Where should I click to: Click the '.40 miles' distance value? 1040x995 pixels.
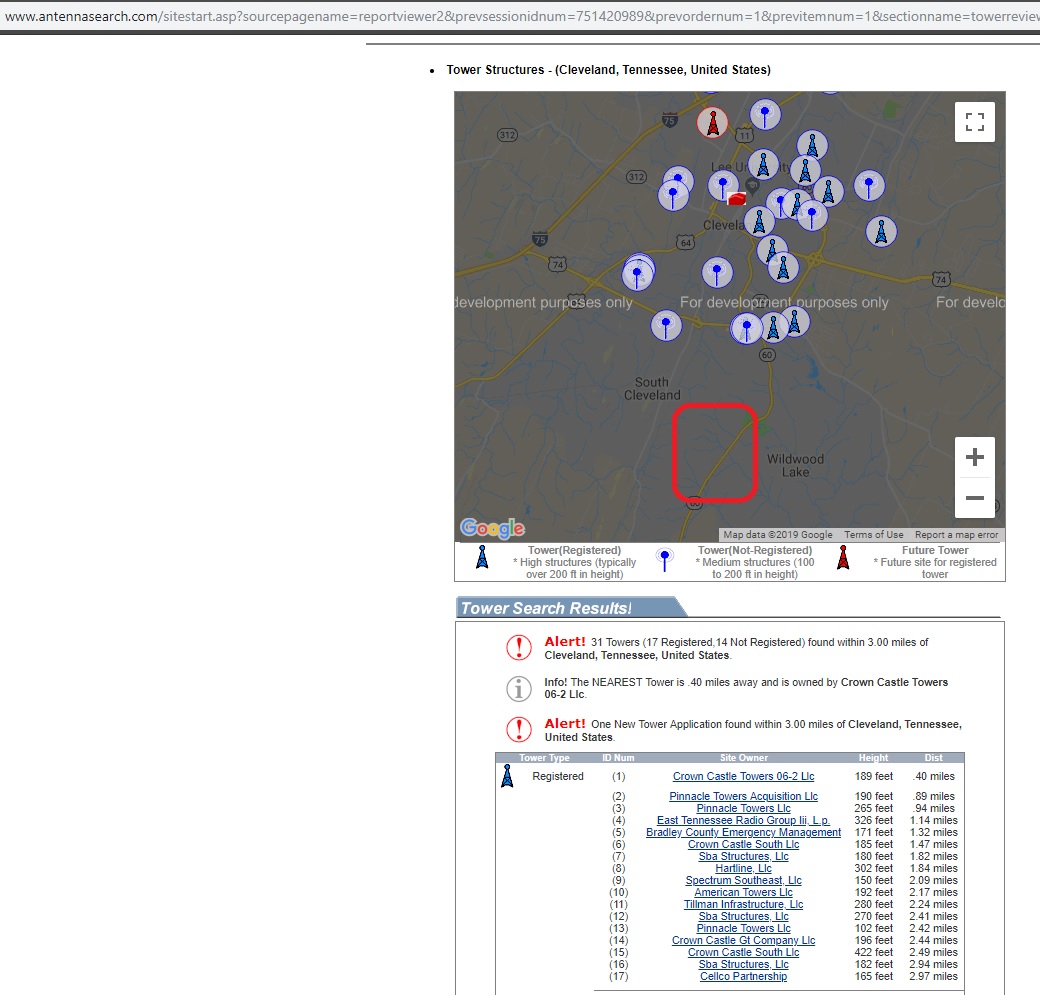pos(934,776)
